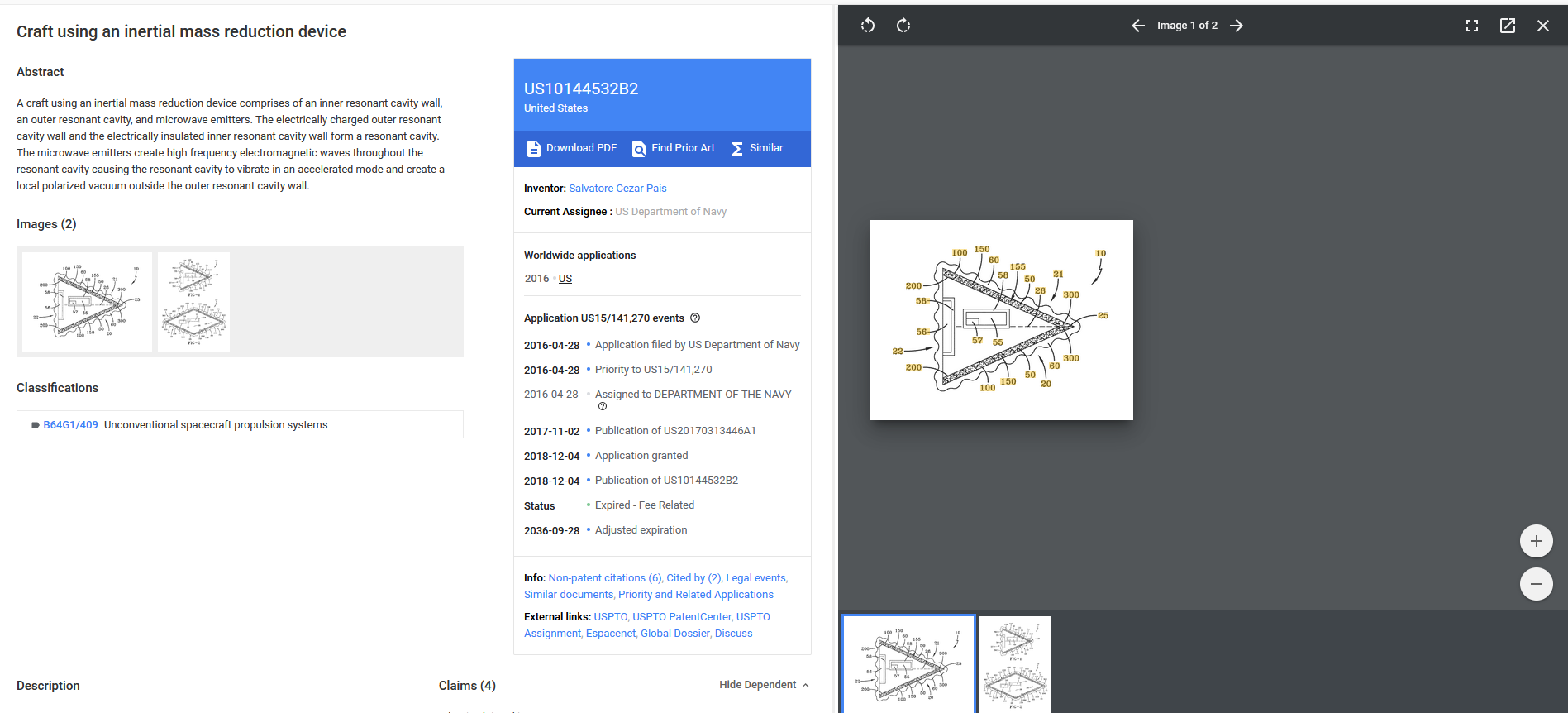Zoom out with minus button
This screenshot has width=1568, height=713.
tap(1537, 584)
